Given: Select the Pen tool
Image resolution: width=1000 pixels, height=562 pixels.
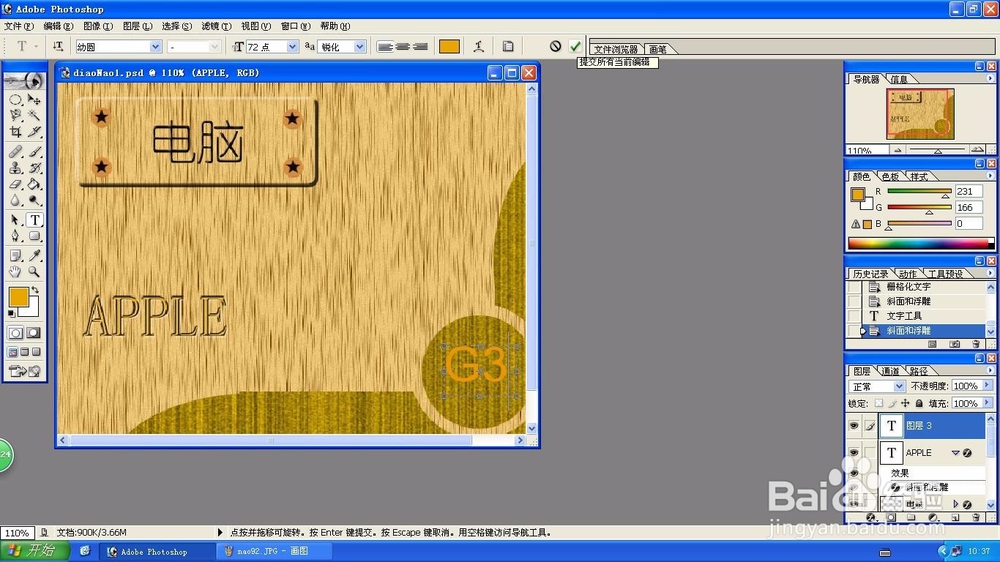Looking at the screenshot, I should pyautogui.click(x=15, y=236).
